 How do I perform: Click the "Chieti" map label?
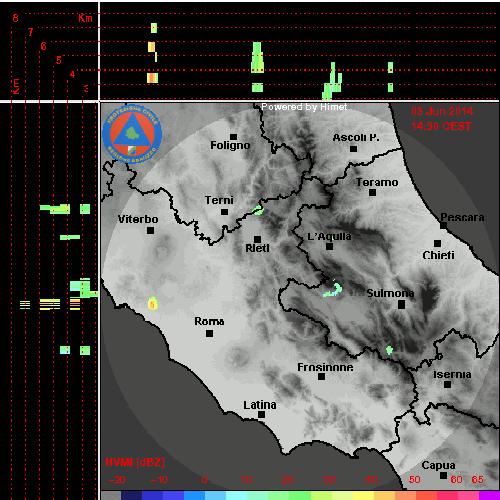coord(438,255)
